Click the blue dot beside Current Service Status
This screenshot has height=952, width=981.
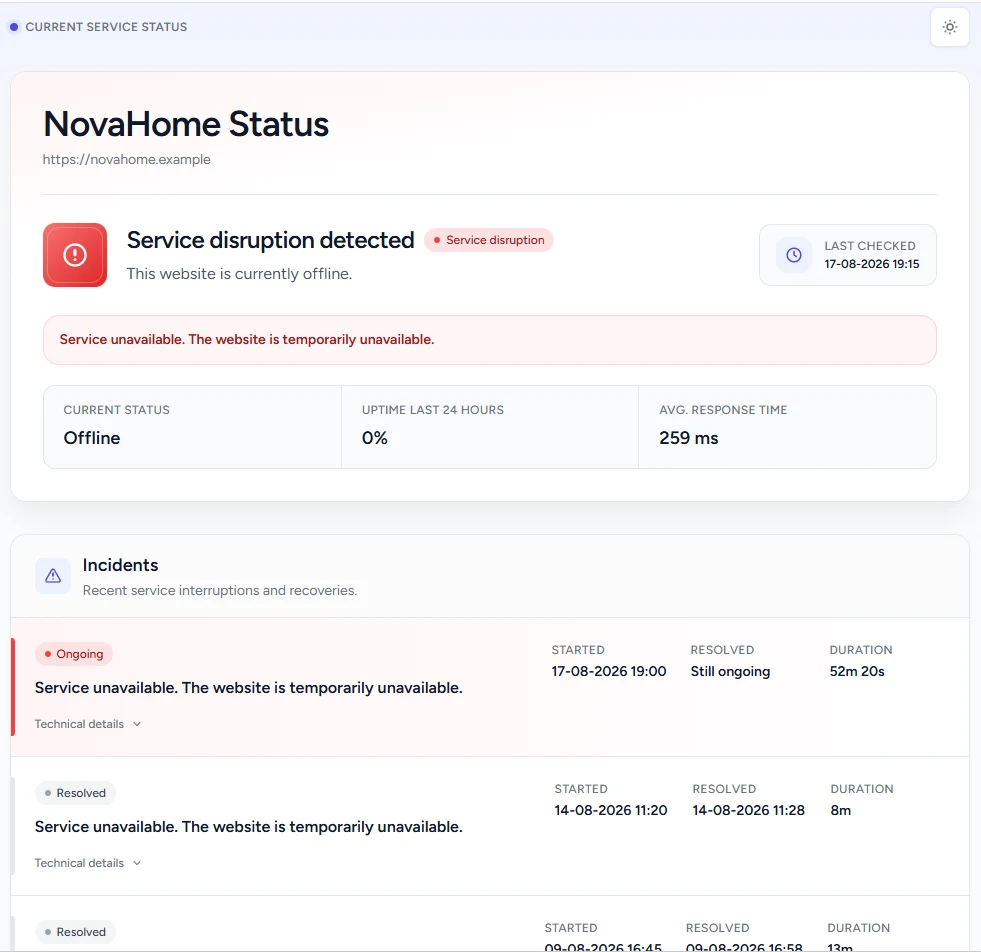14,27
